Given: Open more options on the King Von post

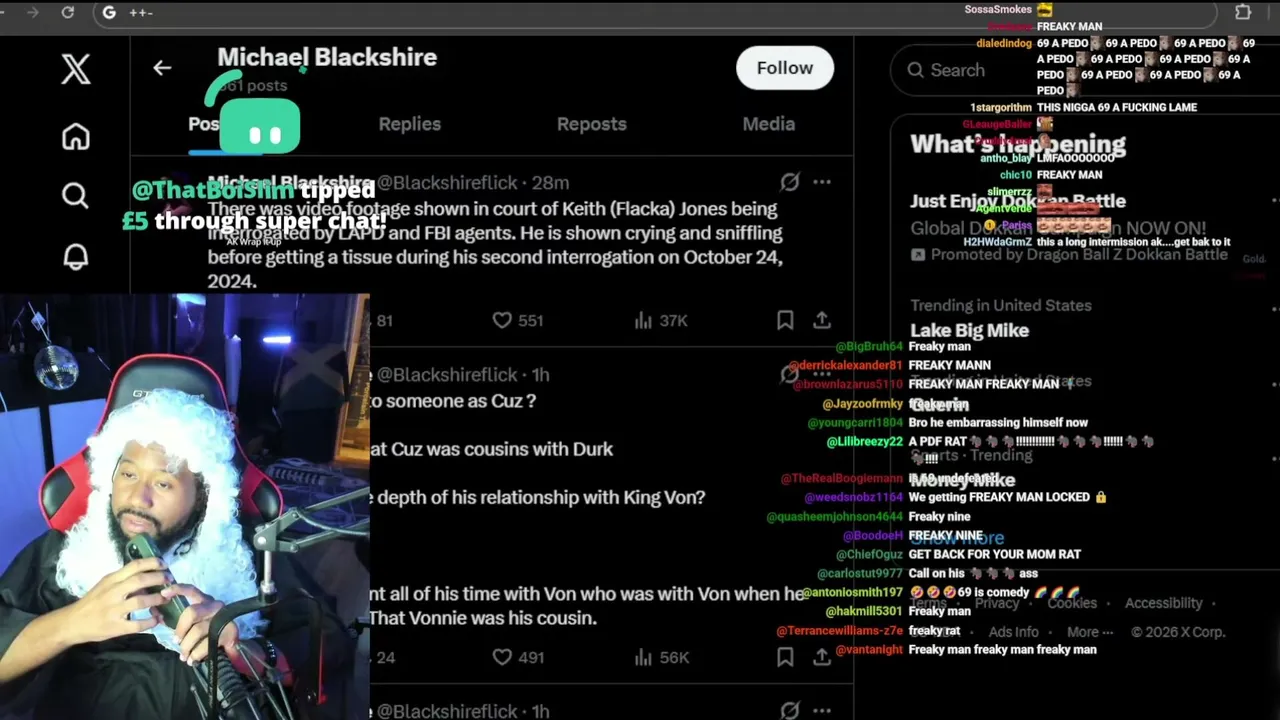Looking at the screenshot, I should point(822,374).
